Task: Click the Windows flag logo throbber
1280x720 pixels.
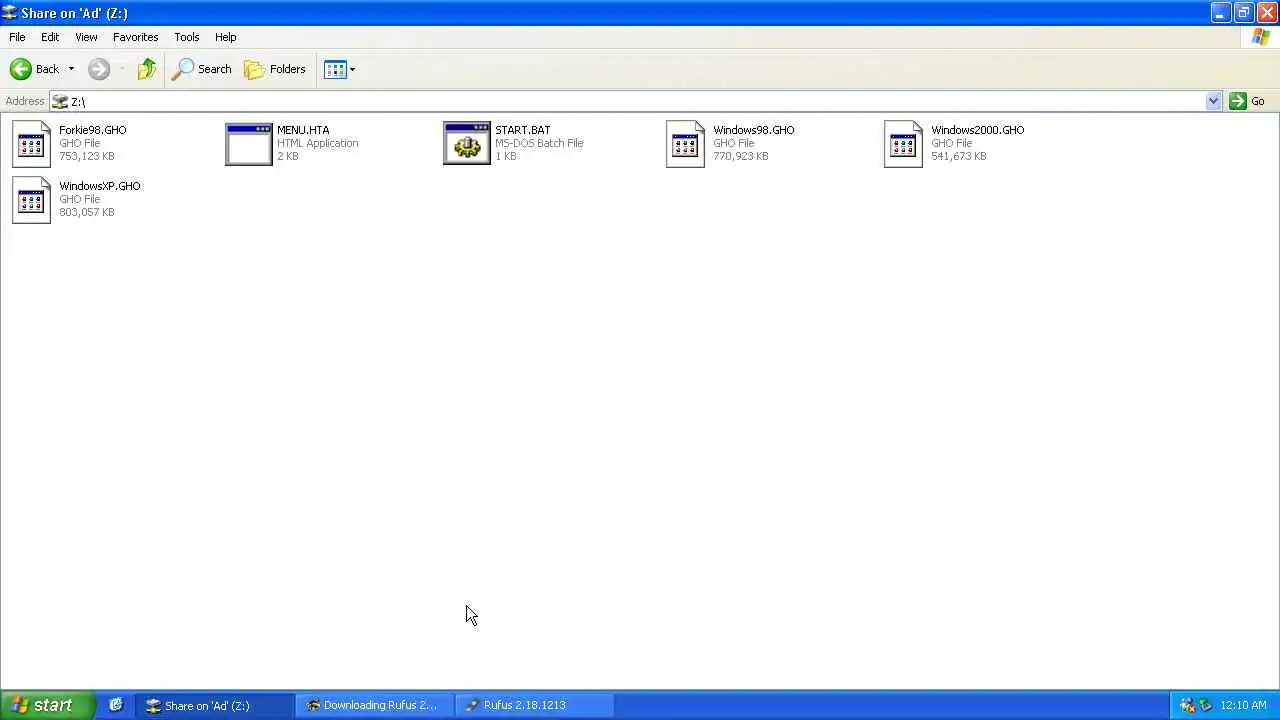Action: [1261, 37]
